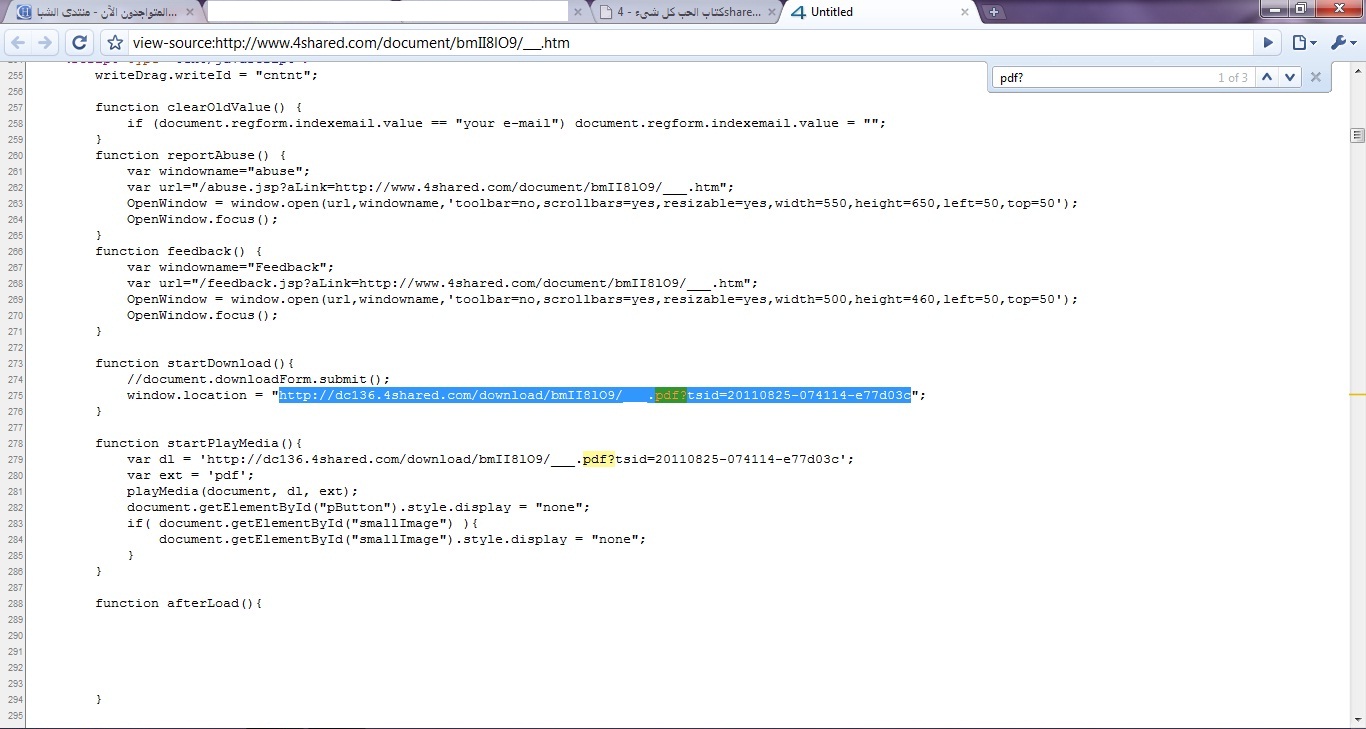This screenshot has width=1366, height=729.
Task: Jump to next find result
Action: (1290, 77)
